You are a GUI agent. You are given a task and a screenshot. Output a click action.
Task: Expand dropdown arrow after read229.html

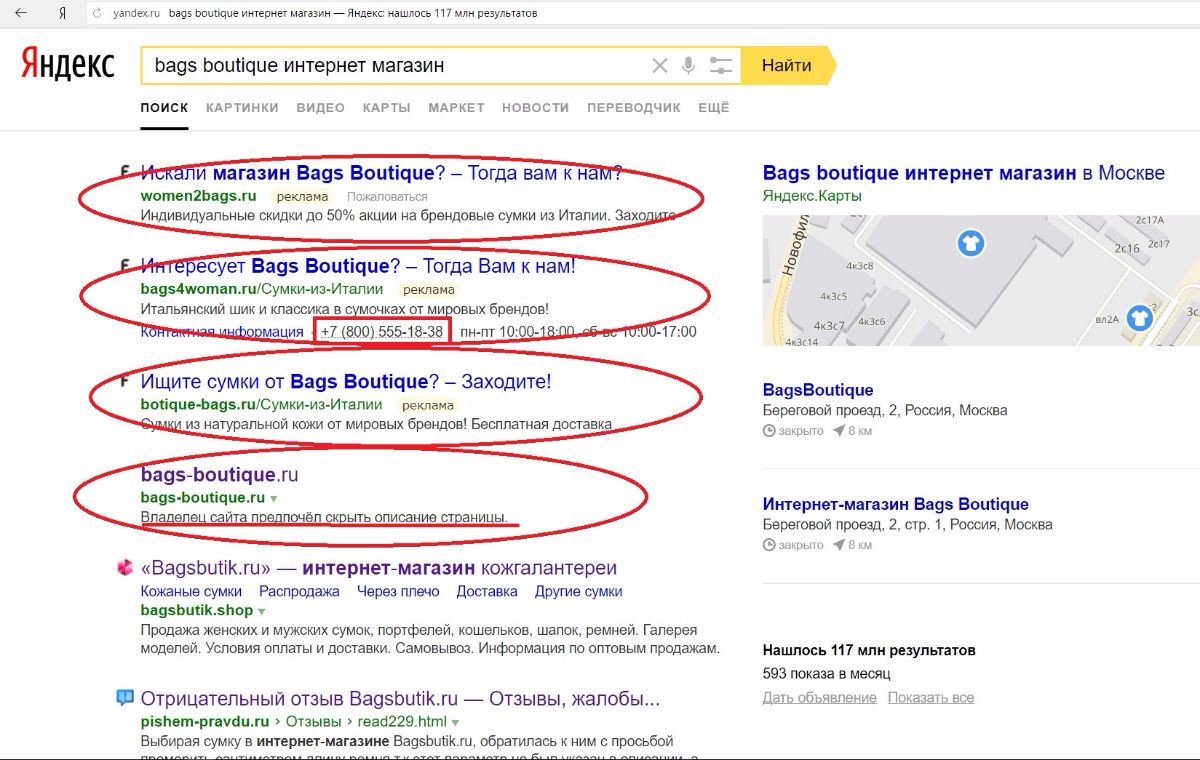455,722
